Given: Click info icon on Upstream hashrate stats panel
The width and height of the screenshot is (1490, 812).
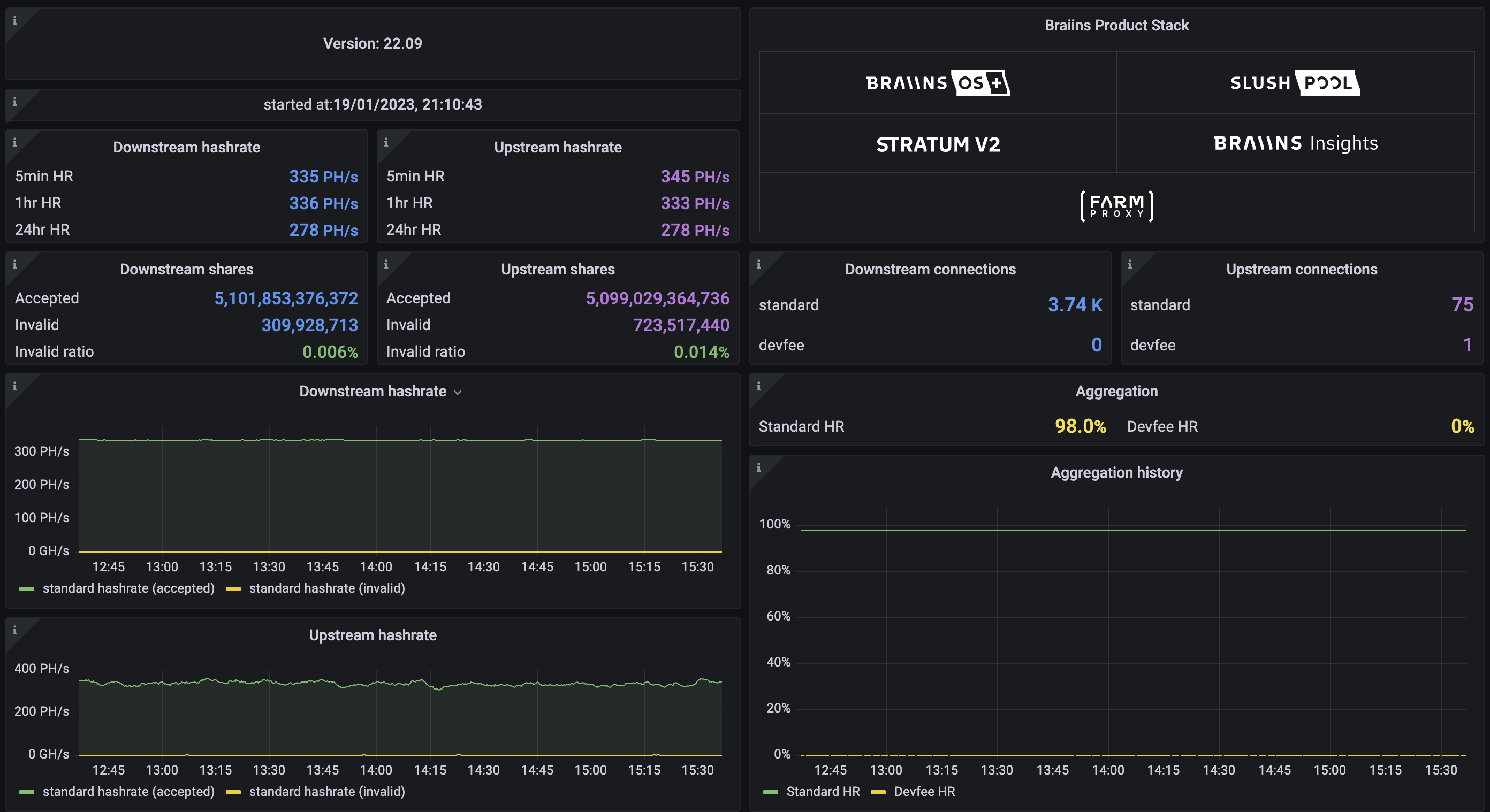Looking at the screenshot, I should (386, 142).
